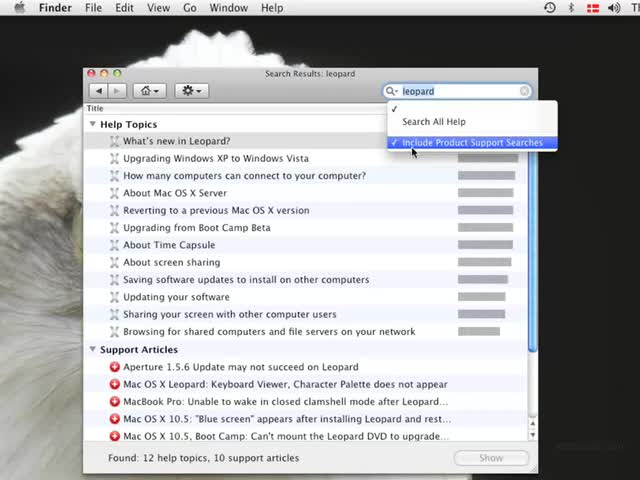Select "What's new in Leopard?" topic
Image resolution: width=640 pixels, height=480 pixels.
click(x=177, y=141)
